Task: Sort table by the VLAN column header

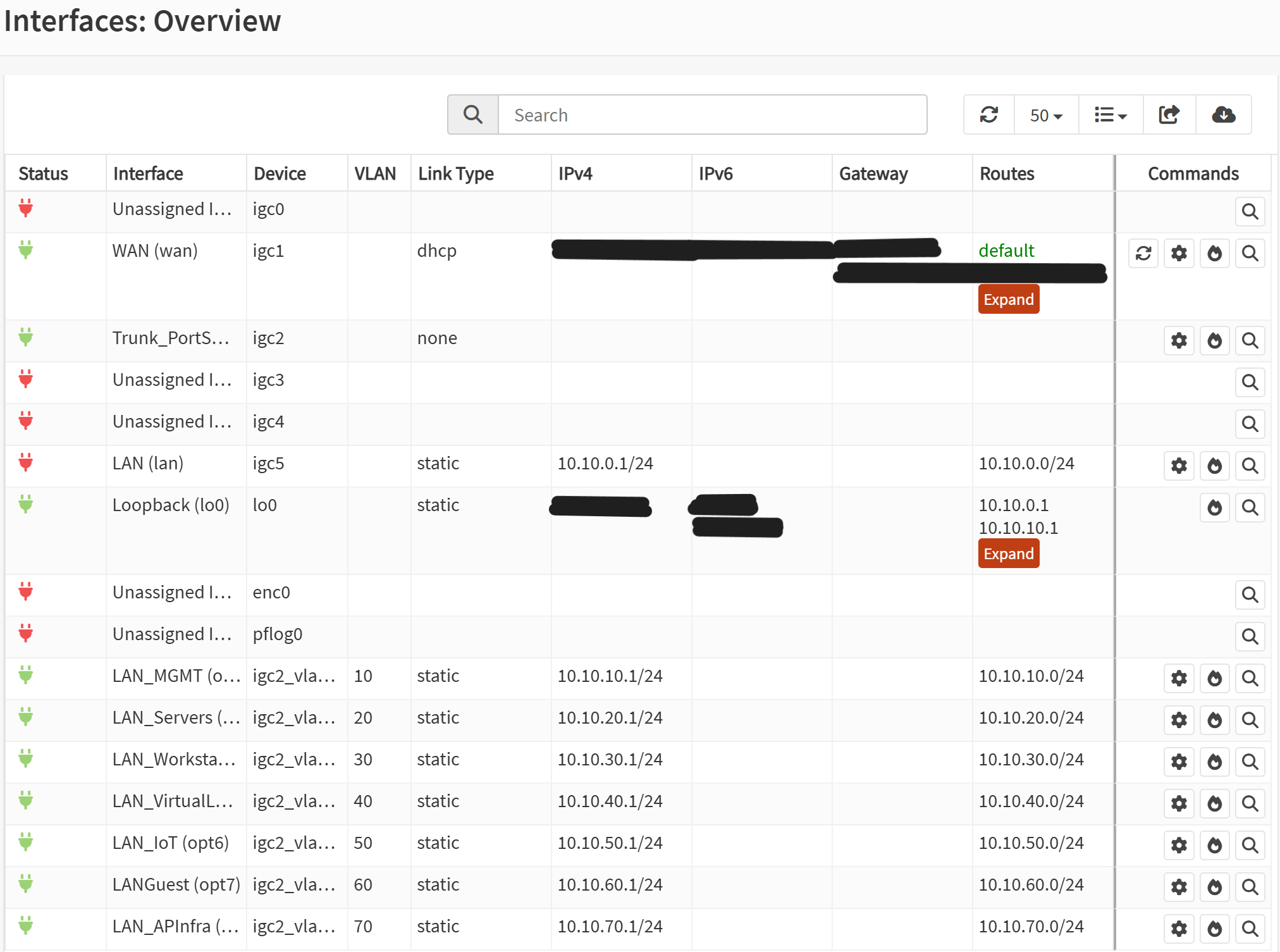Action: 375,173
